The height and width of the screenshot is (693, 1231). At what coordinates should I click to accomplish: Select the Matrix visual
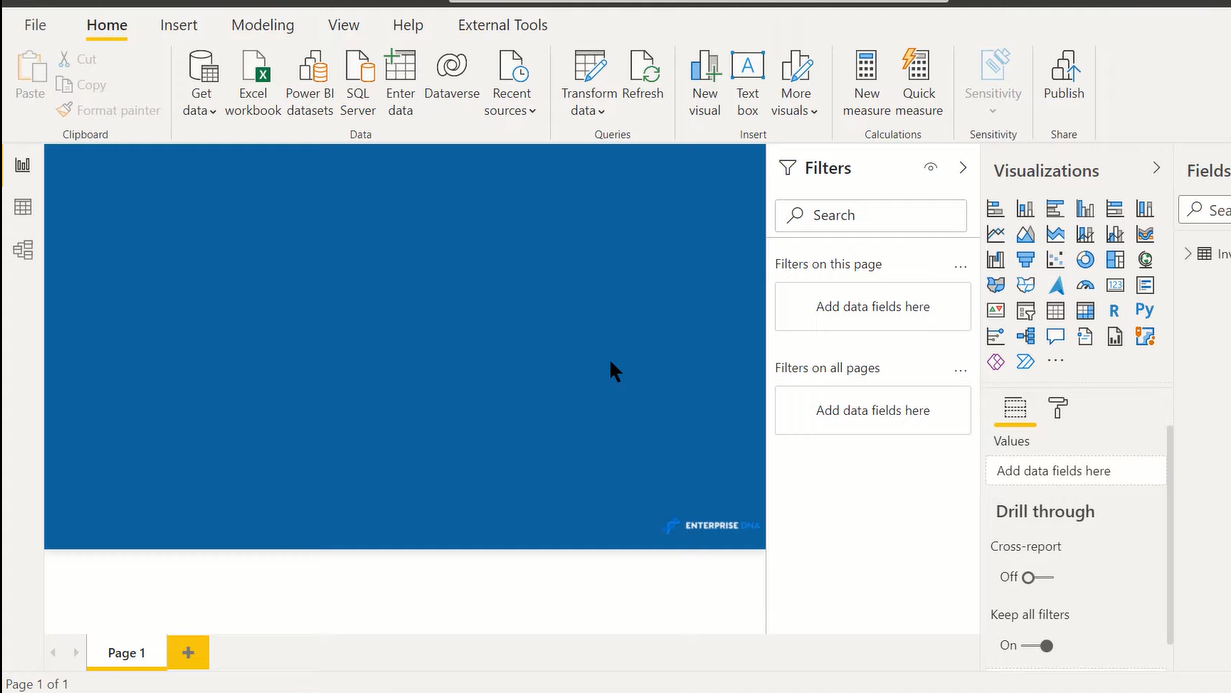[x=1085, y=311]
